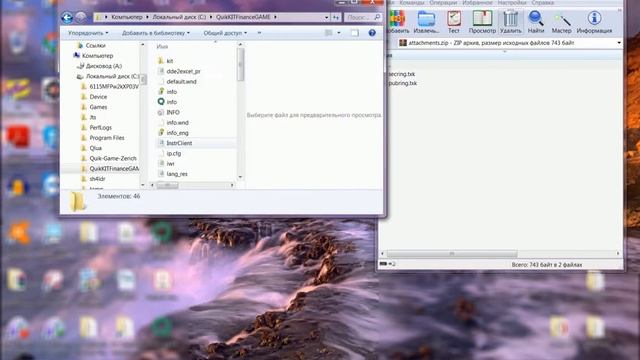Image resolution: width=640 pixels, height=360 pixels.
Task: Click WinRAR's Добавить (Add) toolbar icon
Action: point(397,19)
